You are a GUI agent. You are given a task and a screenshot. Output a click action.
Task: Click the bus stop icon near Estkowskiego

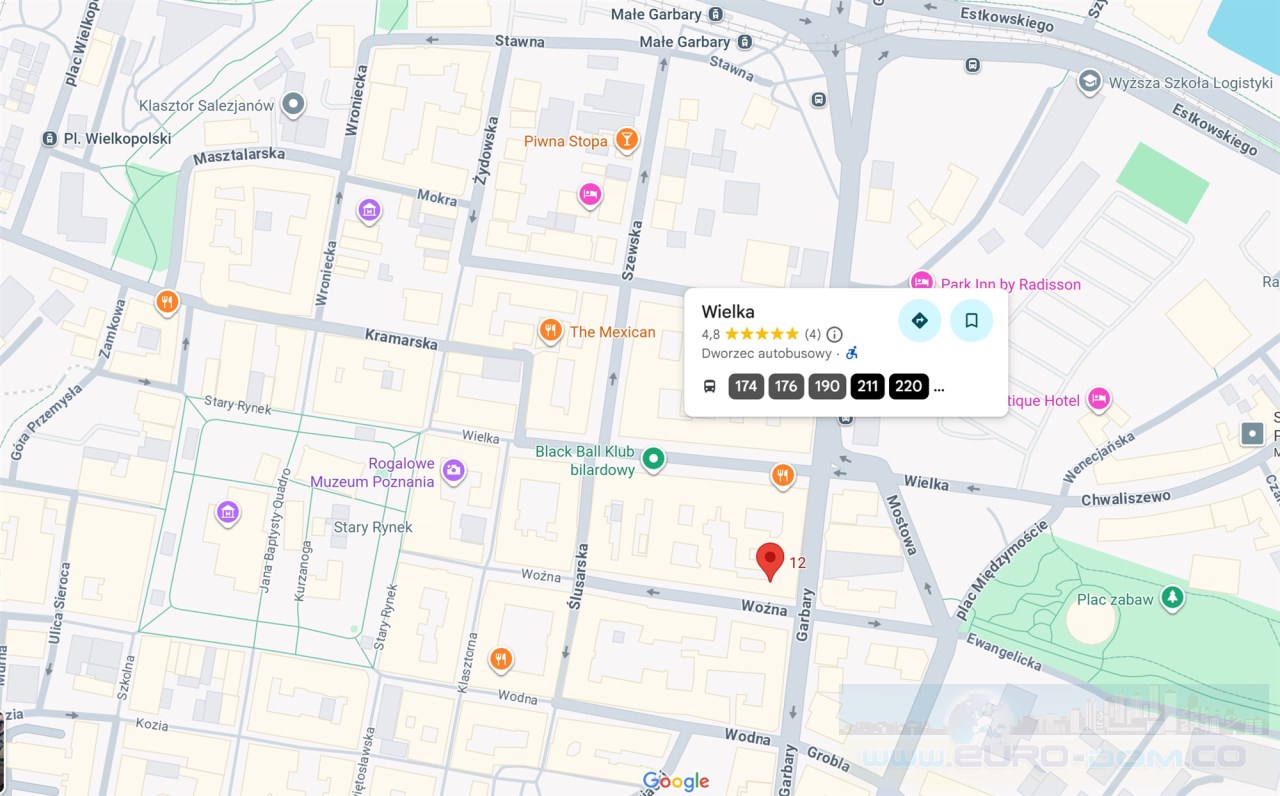tap(973, 65)
